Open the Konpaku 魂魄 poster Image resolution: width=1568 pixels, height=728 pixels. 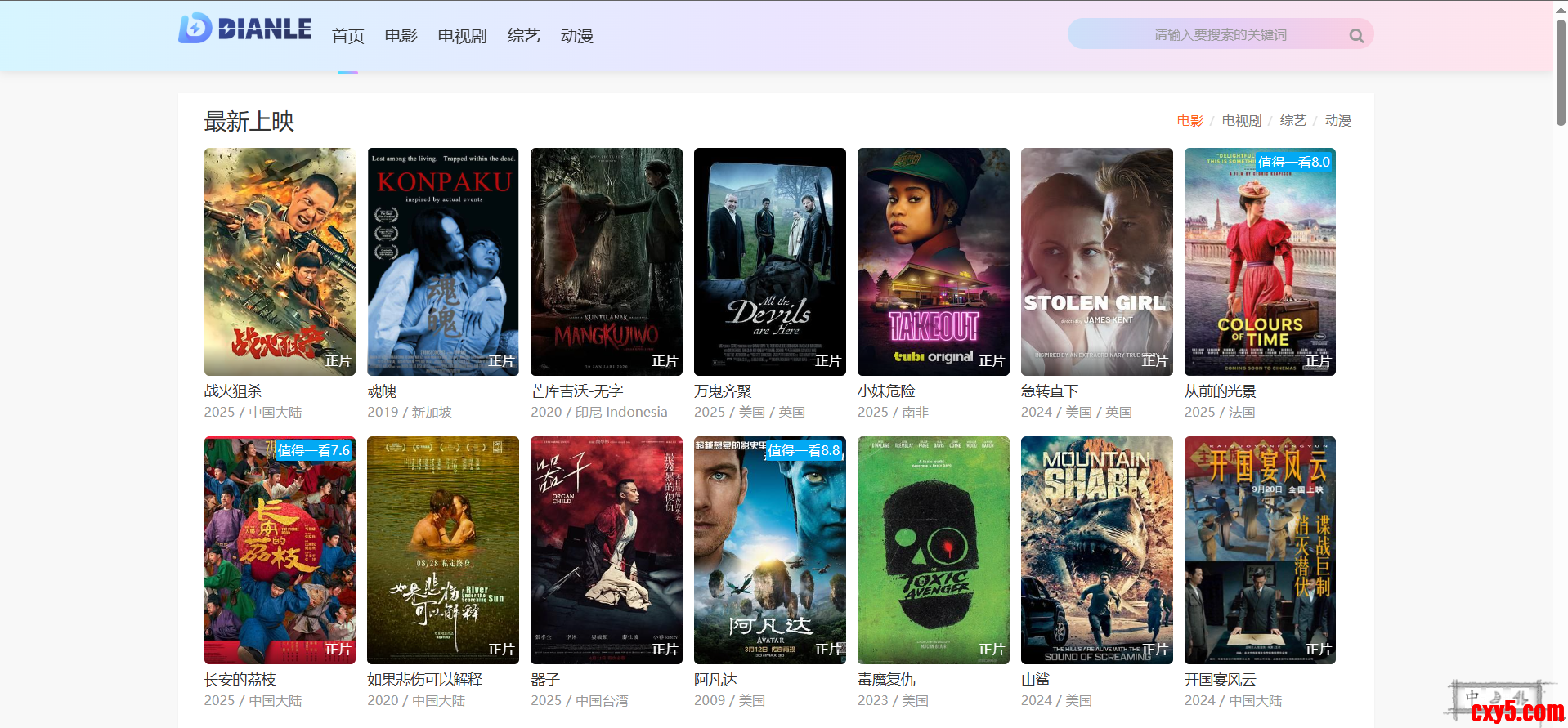click(x=443, y=261)
